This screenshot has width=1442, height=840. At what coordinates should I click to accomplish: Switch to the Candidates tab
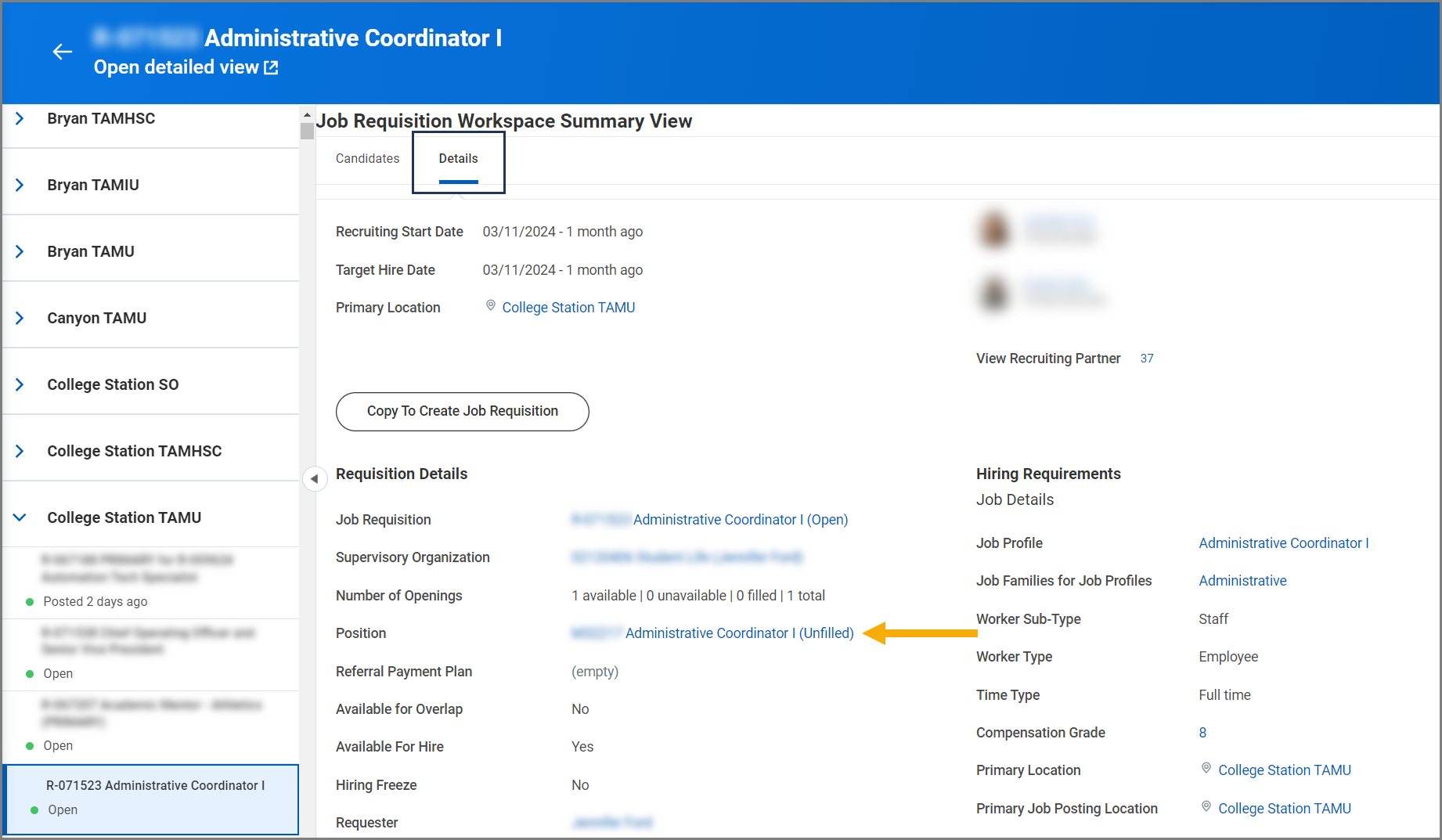tap(367, 158)
